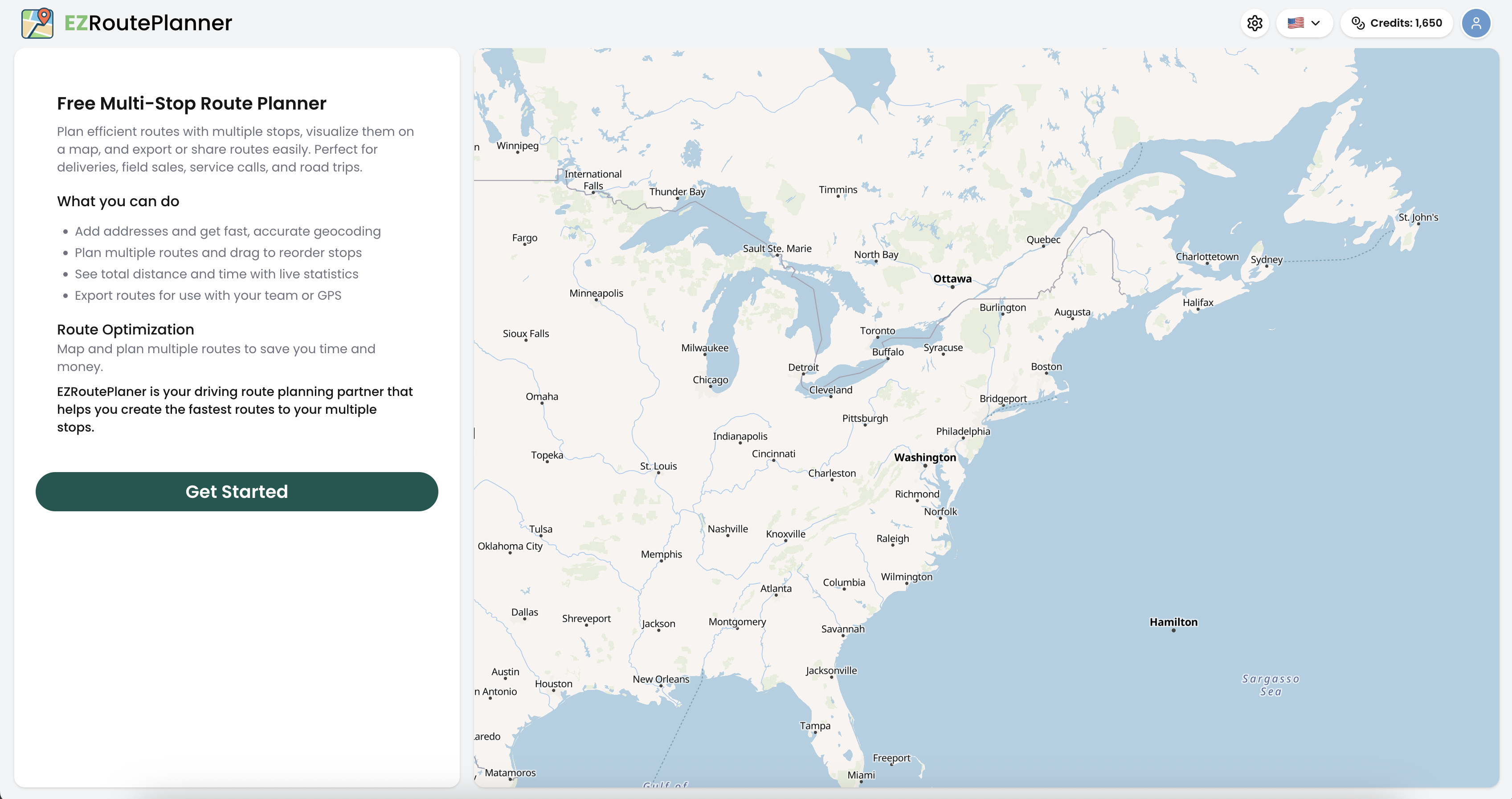Image resolution: width=1512 pixels, height=799 pixels.
Task: Click Boston on the map
Action: click(x=1046, y=366)
